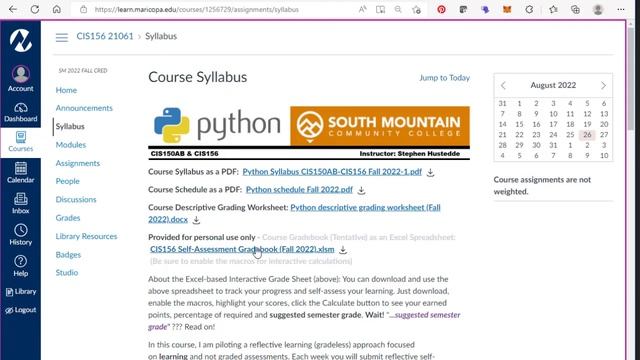Image resolution: width=640 pixels, height=360 pixels.
Task: Open Studio in course menu
Action: point(67,272)
